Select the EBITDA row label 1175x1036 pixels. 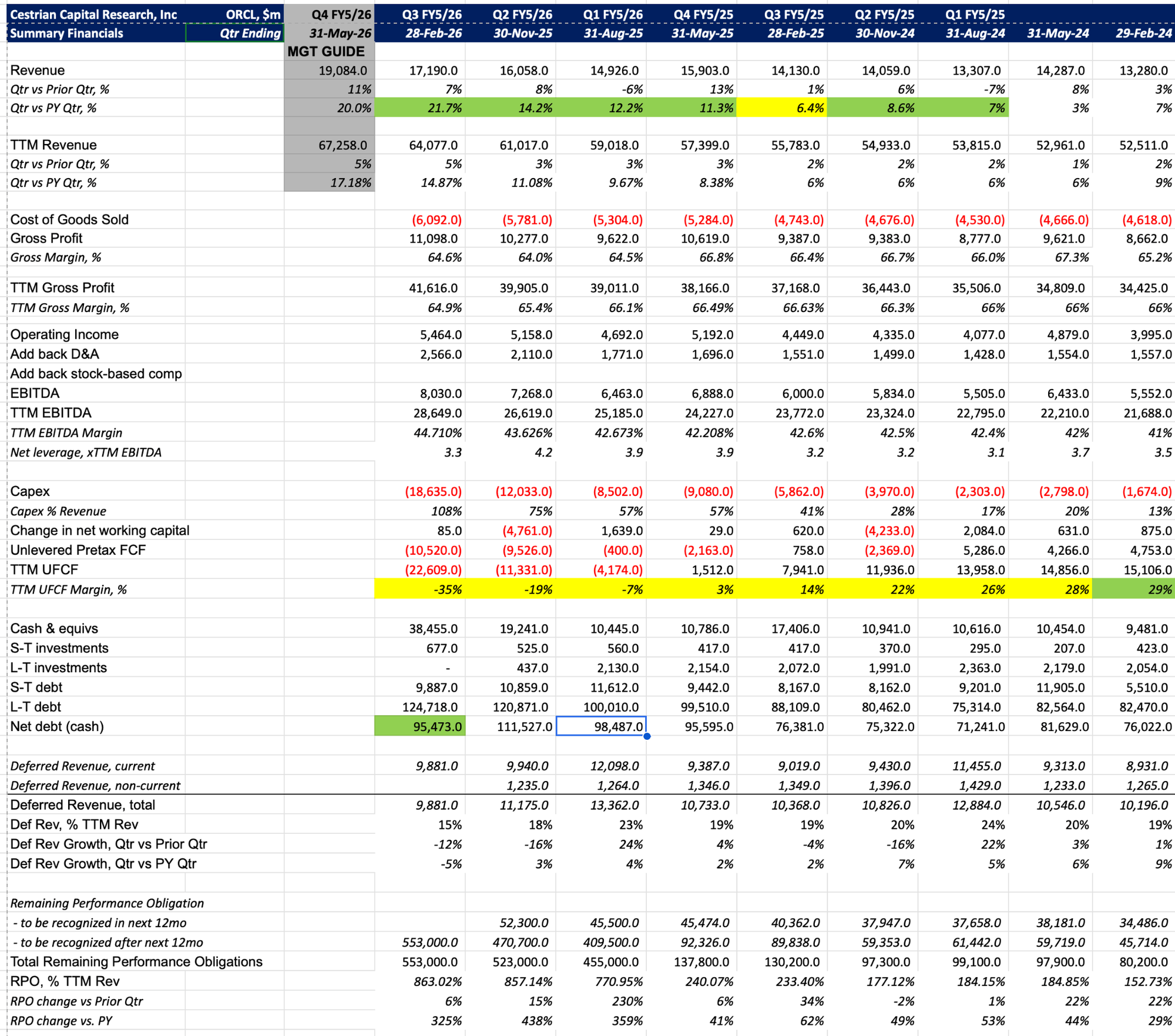(35, 393)
